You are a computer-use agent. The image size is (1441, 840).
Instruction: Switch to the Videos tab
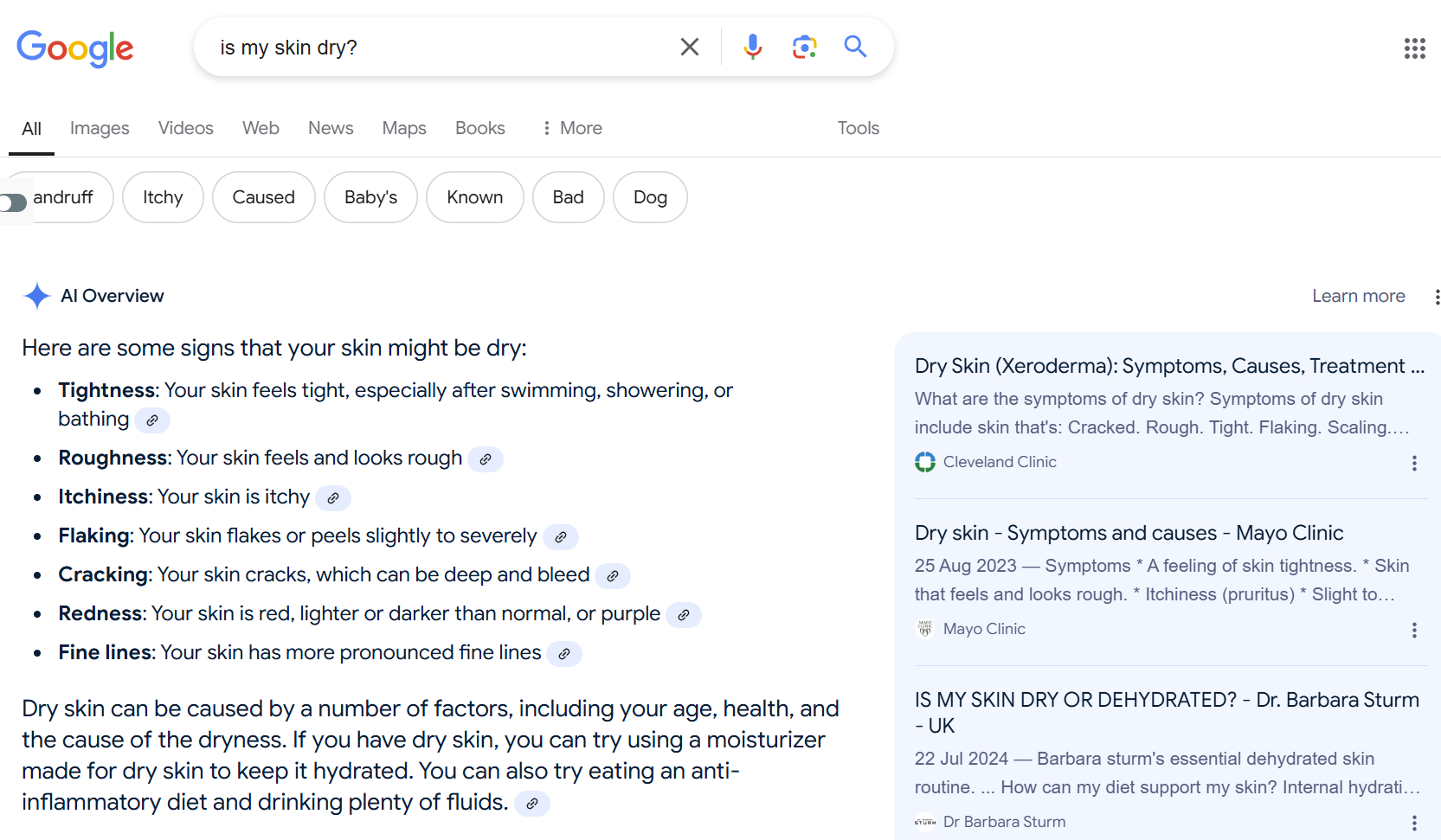185,128
